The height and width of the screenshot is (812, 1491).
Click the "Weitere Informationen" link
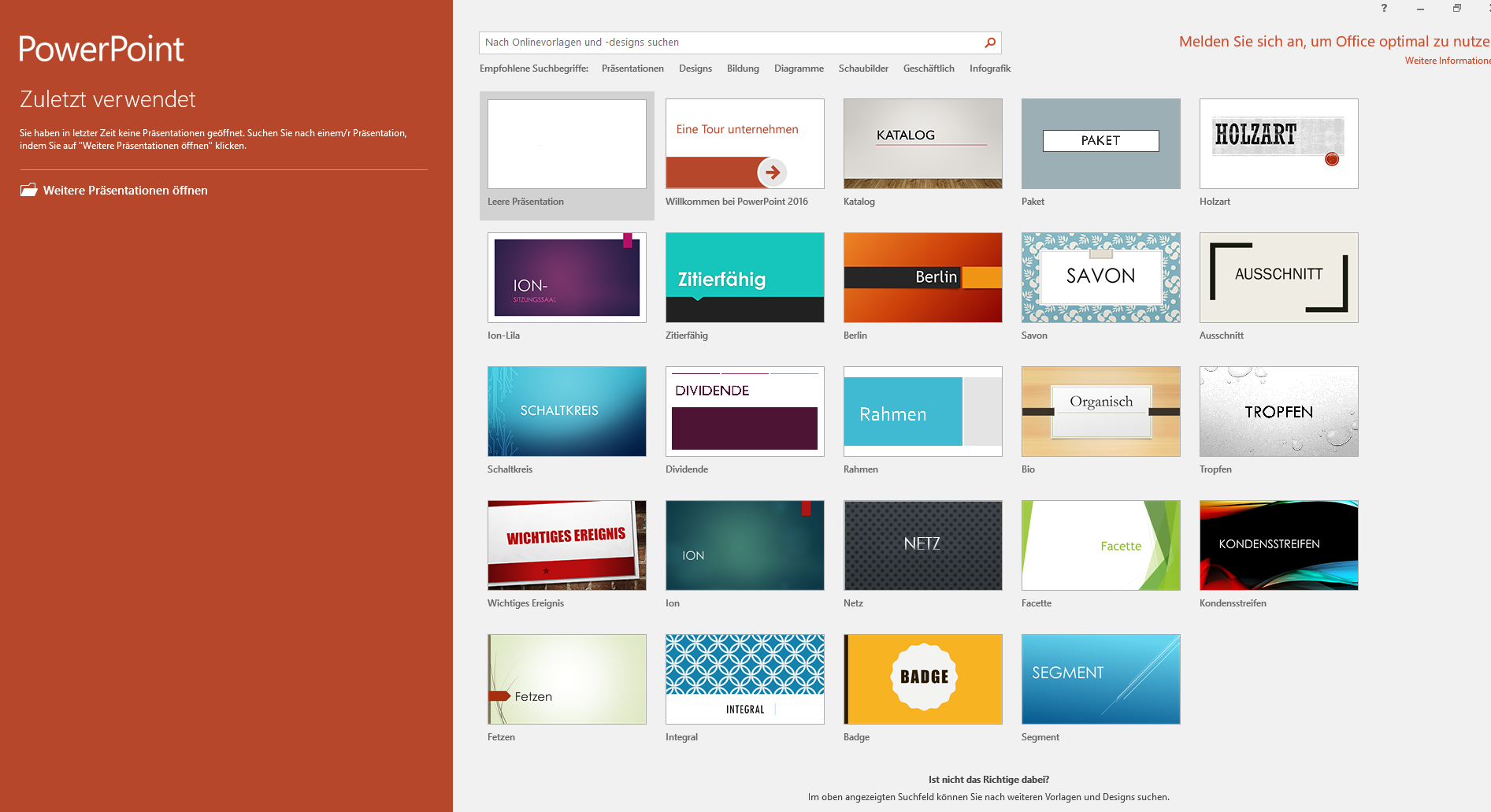click(x=1446, y=60)
